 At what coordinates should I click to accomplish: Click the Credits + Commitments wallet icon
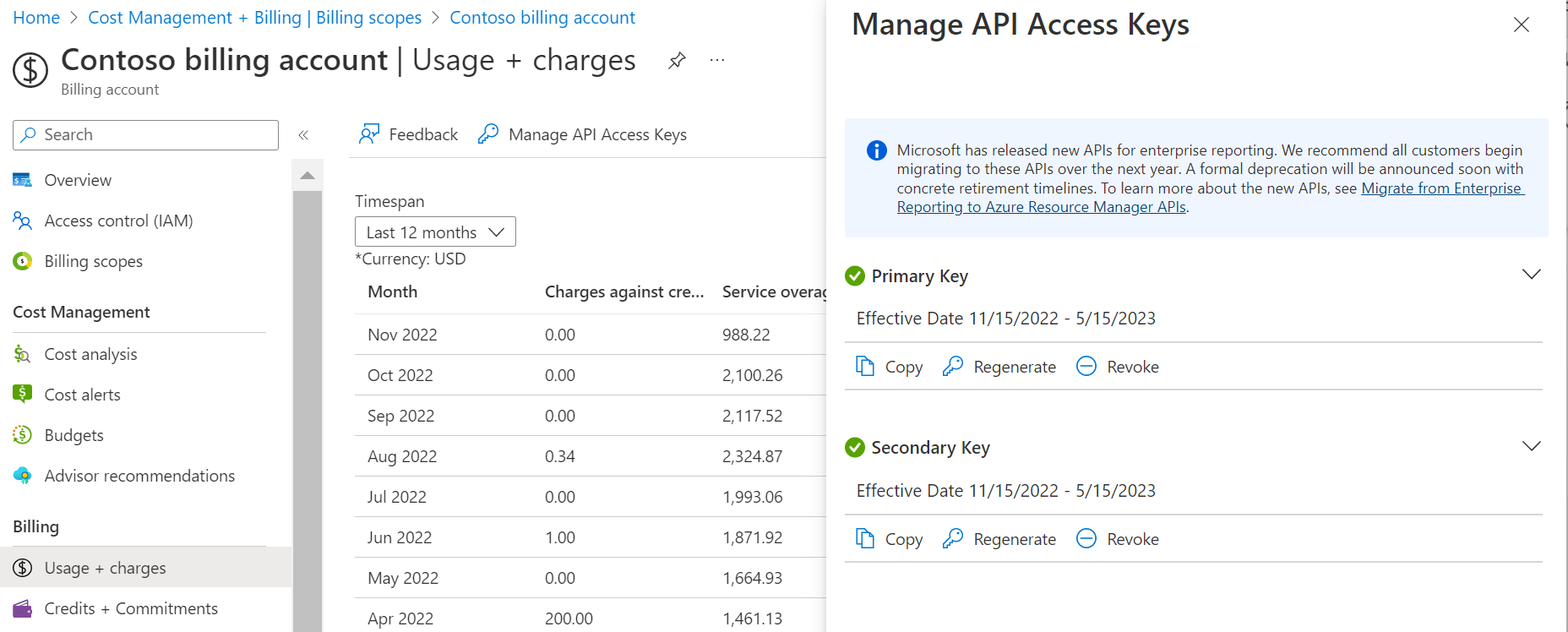(x=23, y=608)
